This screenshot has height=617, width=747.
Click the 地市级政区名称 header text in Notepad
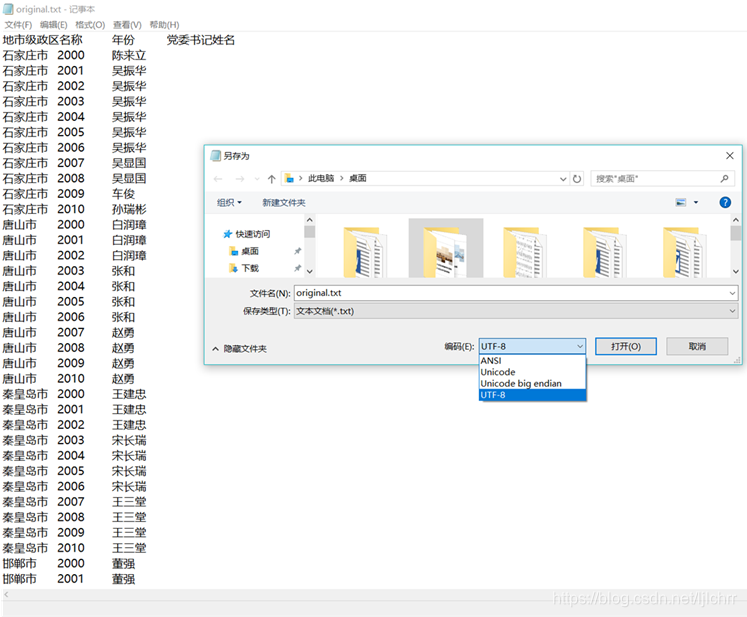(x=42, y=40)
